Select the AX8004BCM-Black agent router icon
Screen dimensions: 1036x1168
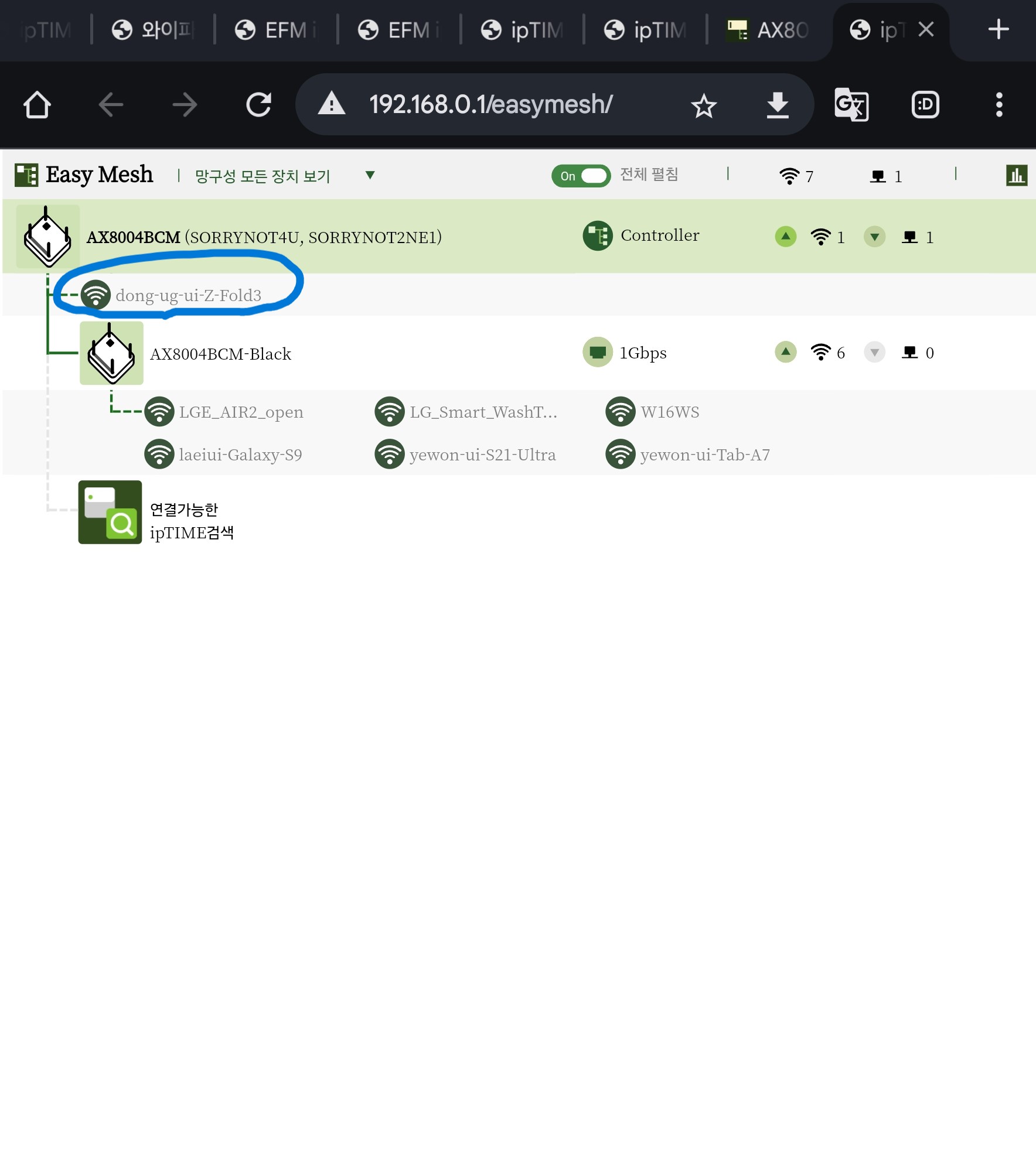coord(111,353)
